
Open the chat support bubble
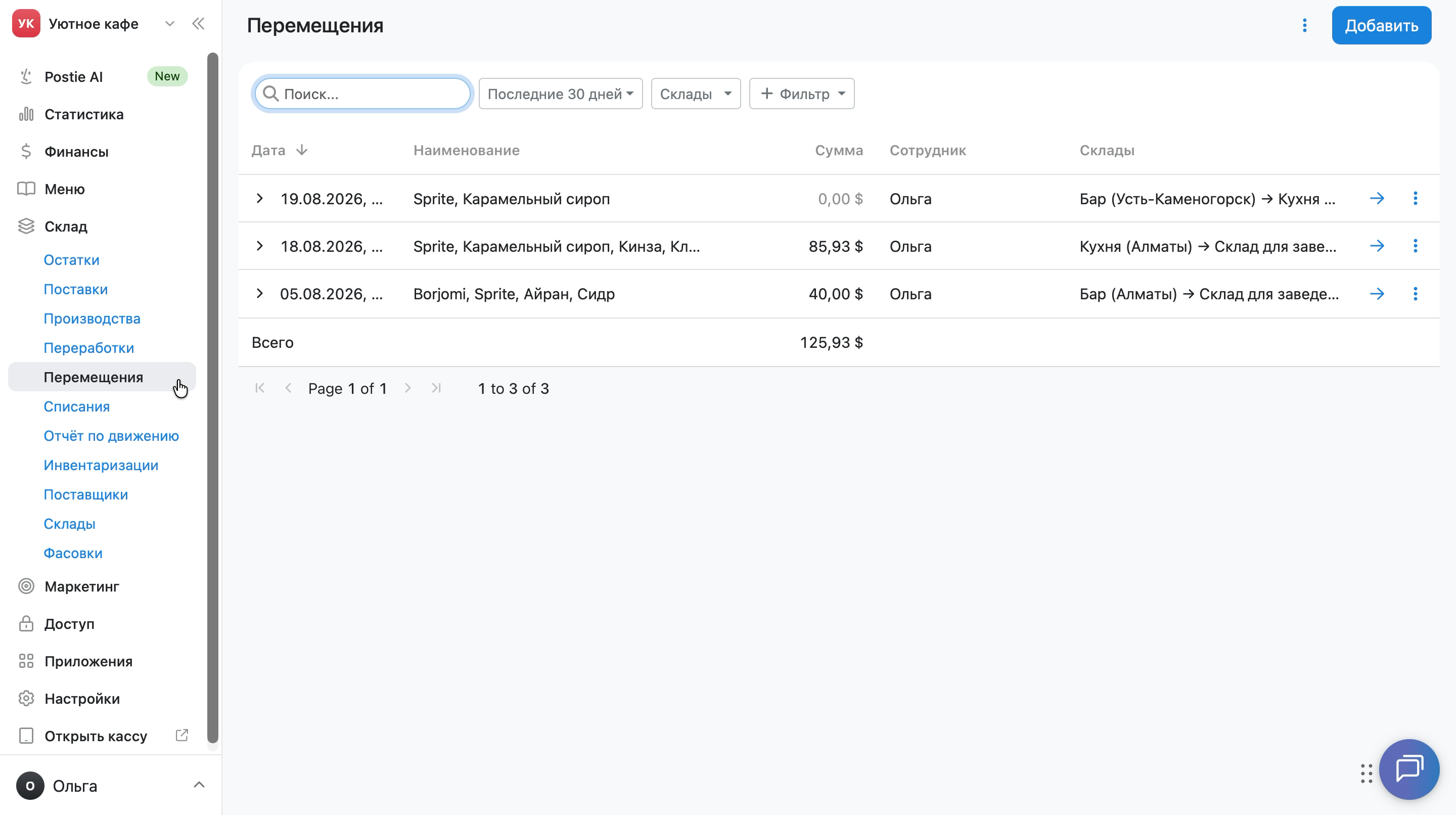coord(1409,769)
